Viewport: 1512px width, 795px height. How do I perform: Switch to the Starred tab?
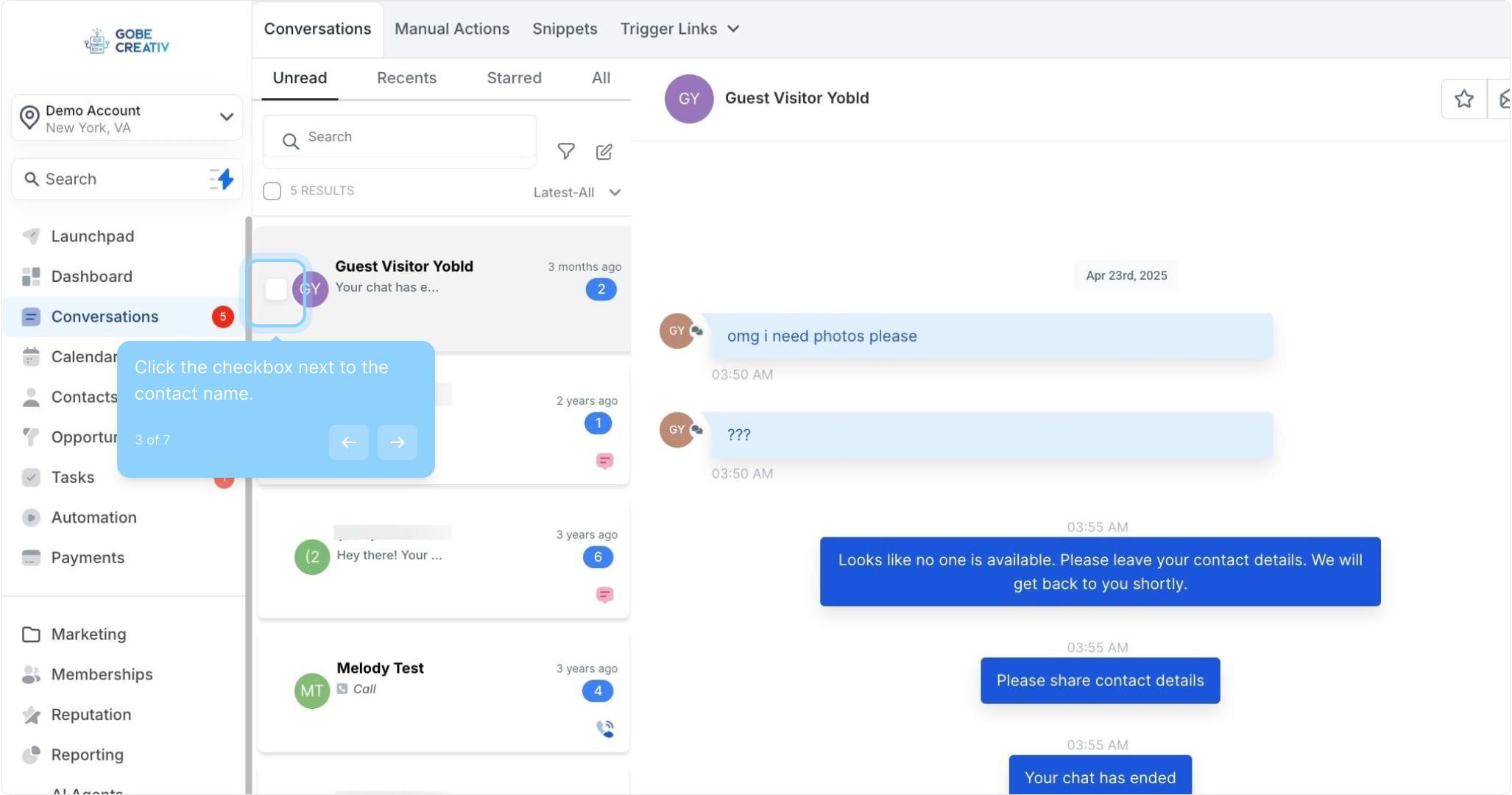(514, 78)
